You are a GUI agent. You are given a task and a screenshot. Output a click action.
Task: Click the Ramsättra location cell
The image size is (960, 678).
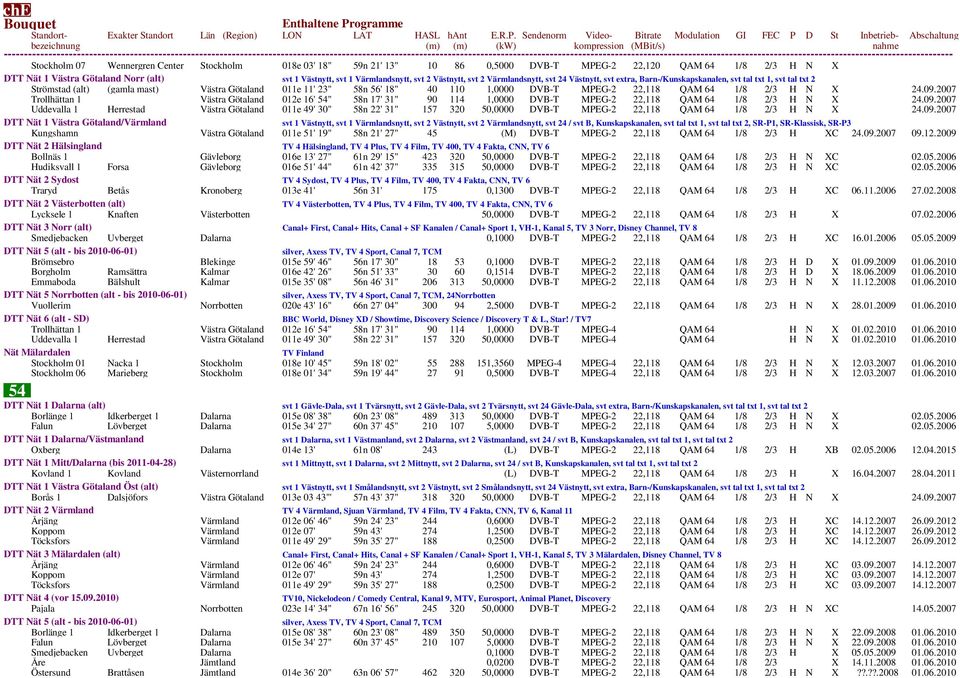(127, 272)
